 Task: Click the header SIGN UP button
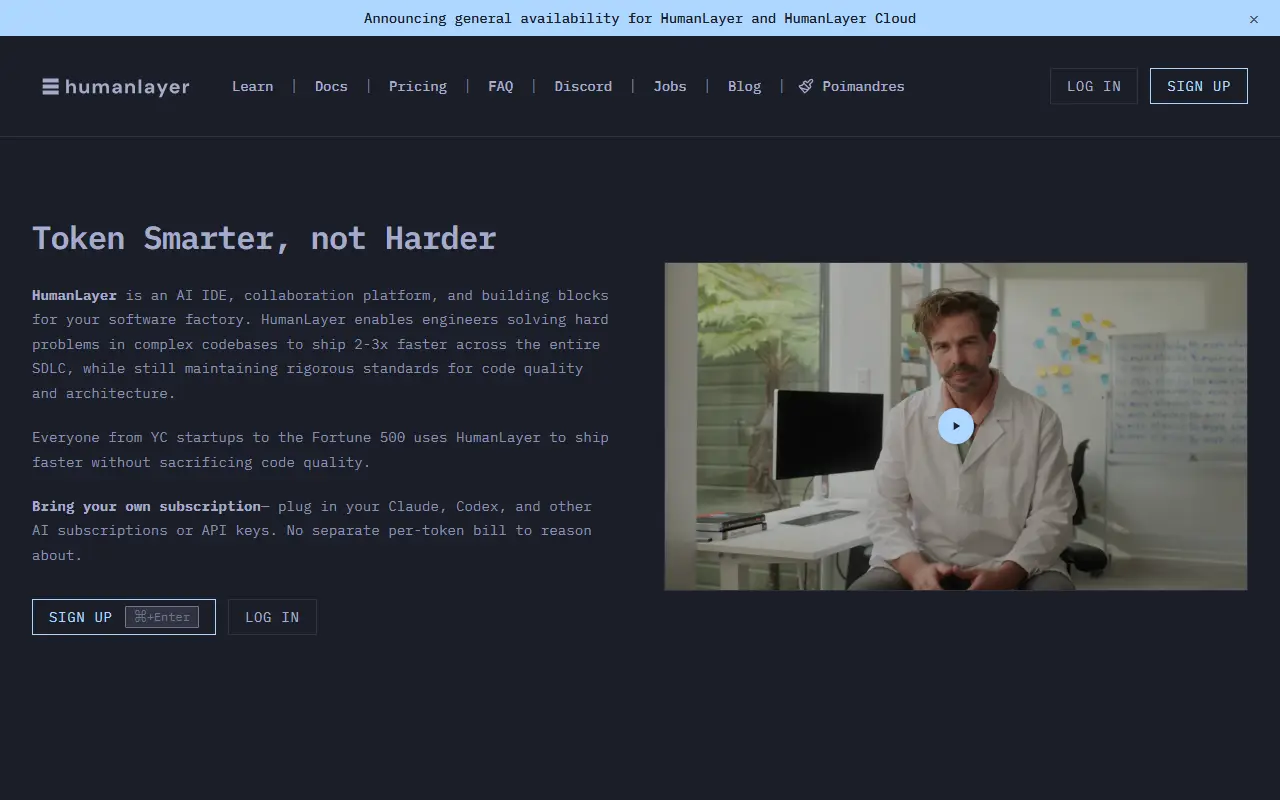[x=1199, y=86]
